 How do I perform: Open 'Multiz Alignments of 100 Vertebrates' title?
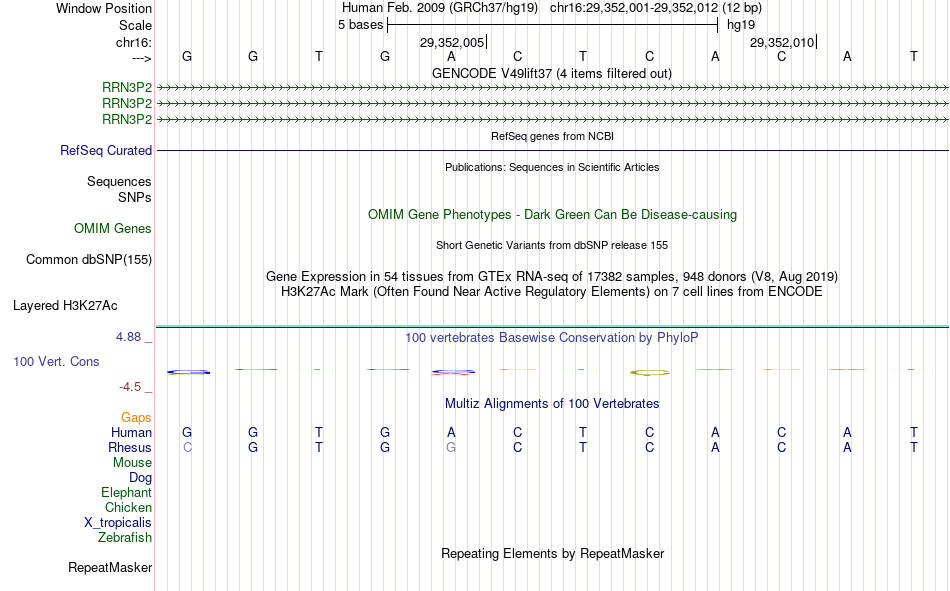click(x=552, y=404)
